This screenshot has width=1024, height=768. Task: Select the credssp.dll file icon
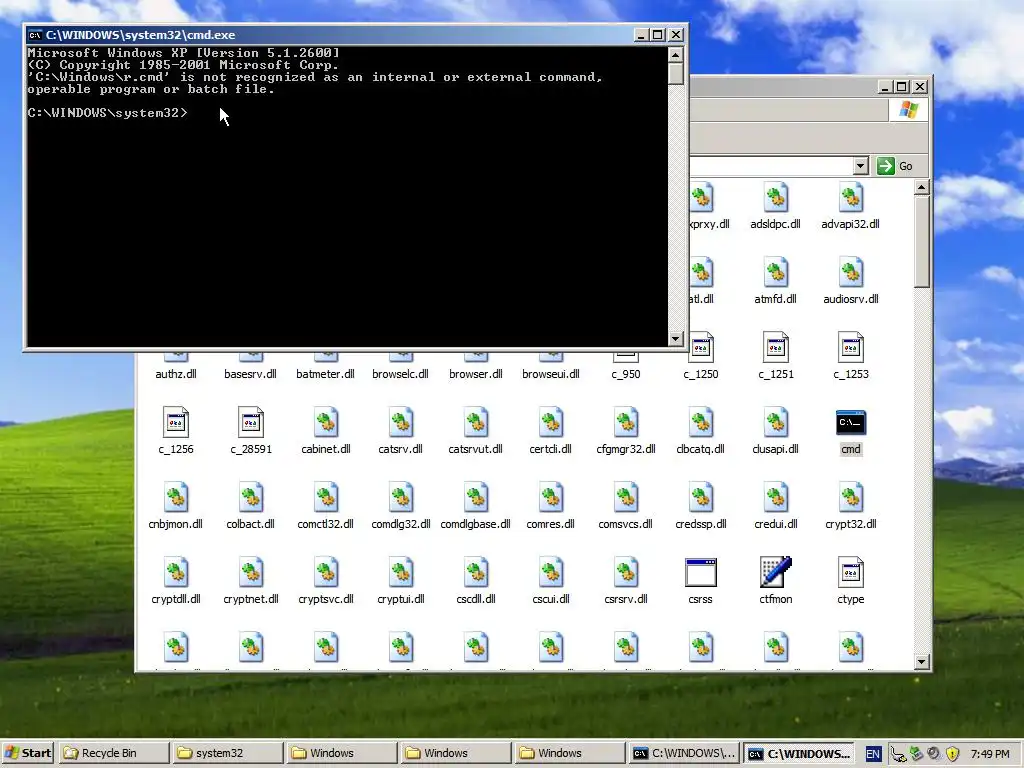pyautogui.click(x=700, y=498)
